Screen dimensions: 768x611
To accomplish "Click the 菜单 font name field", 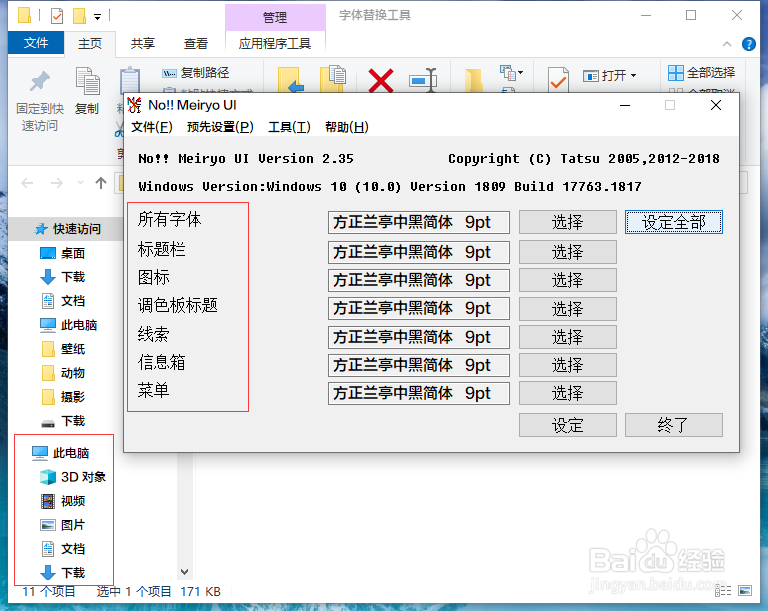I will (x=419, y=393).
